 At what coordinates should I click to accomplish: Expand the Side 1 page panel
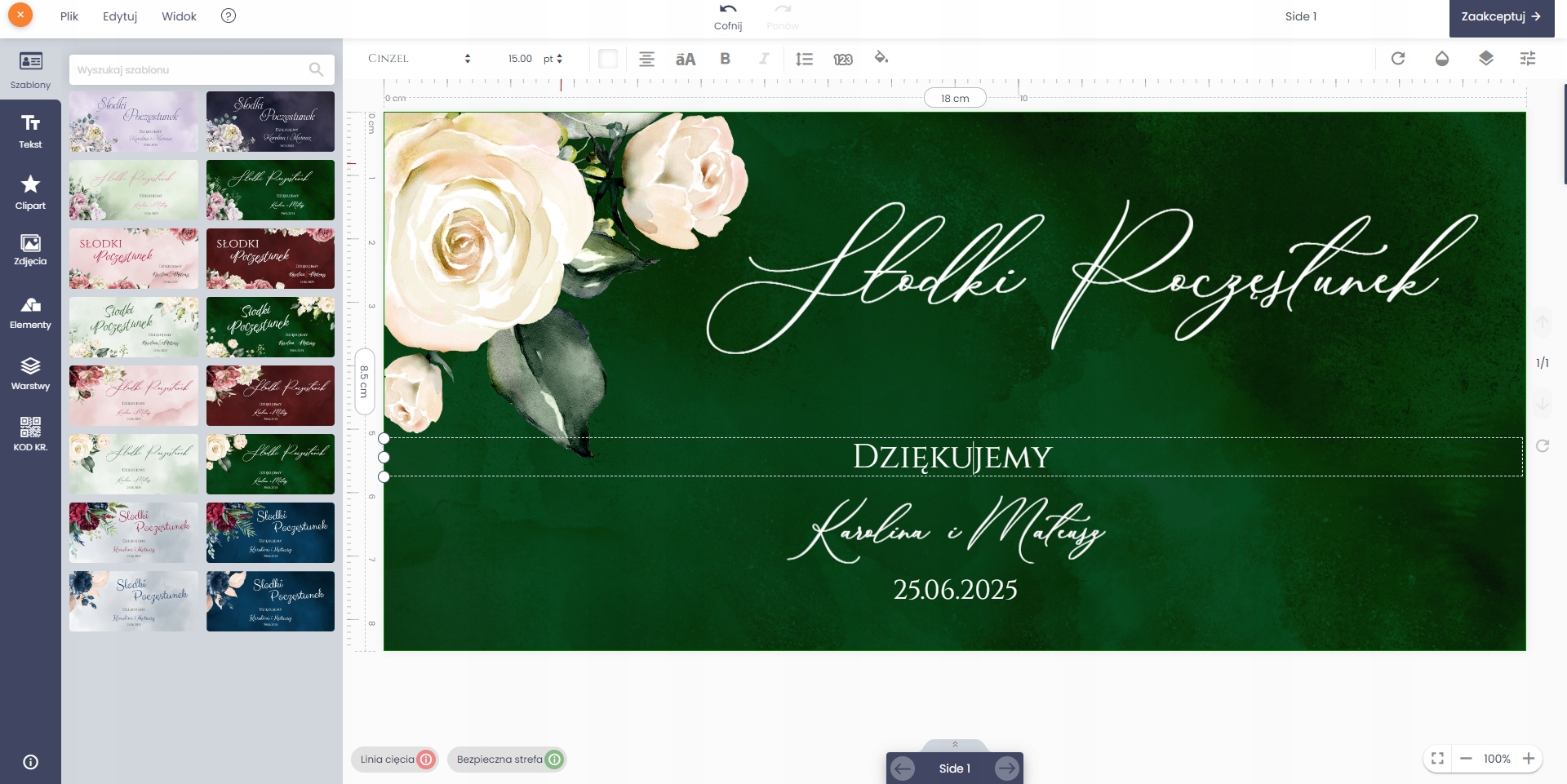954,744
